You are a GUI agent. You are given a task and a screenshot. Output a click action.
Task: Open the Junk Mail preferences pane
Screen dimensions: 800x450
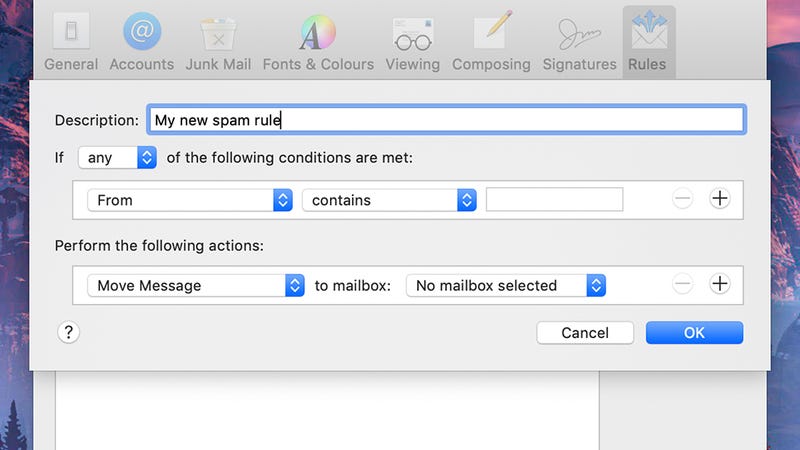point(218,43)
